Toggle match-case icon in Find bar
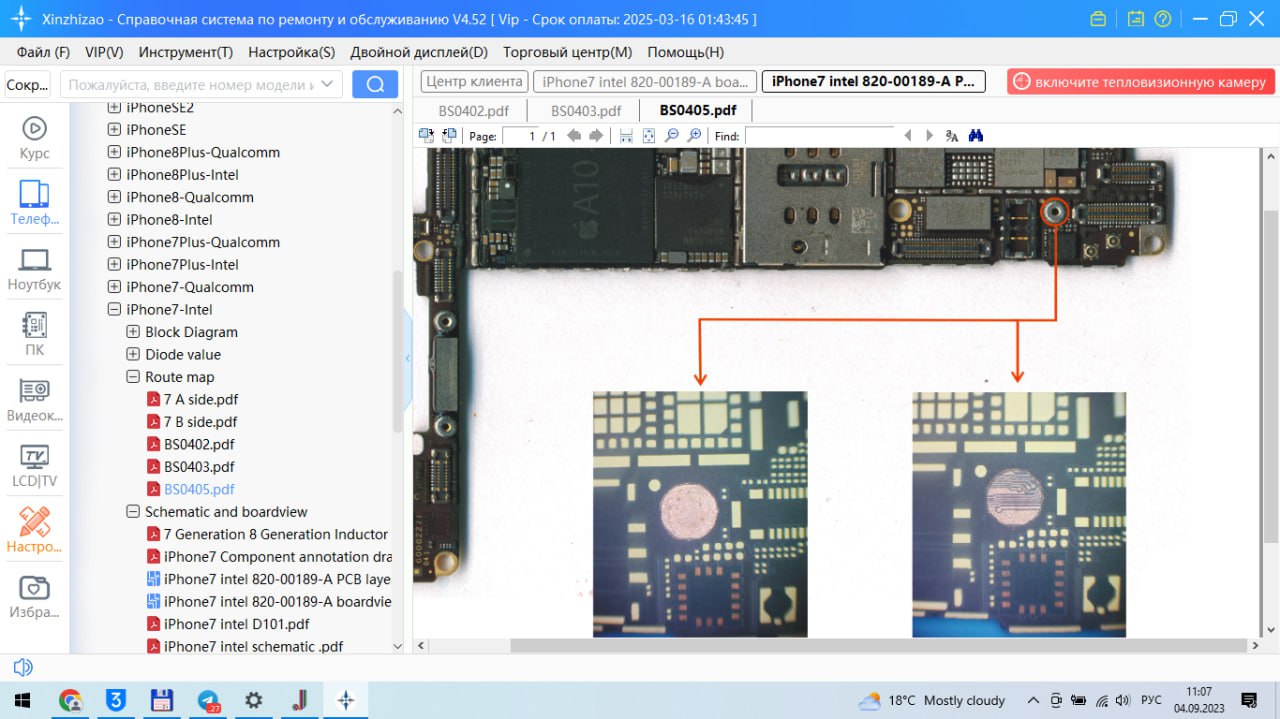Viewport: 1280px width, 719px height. pos(952,136)
